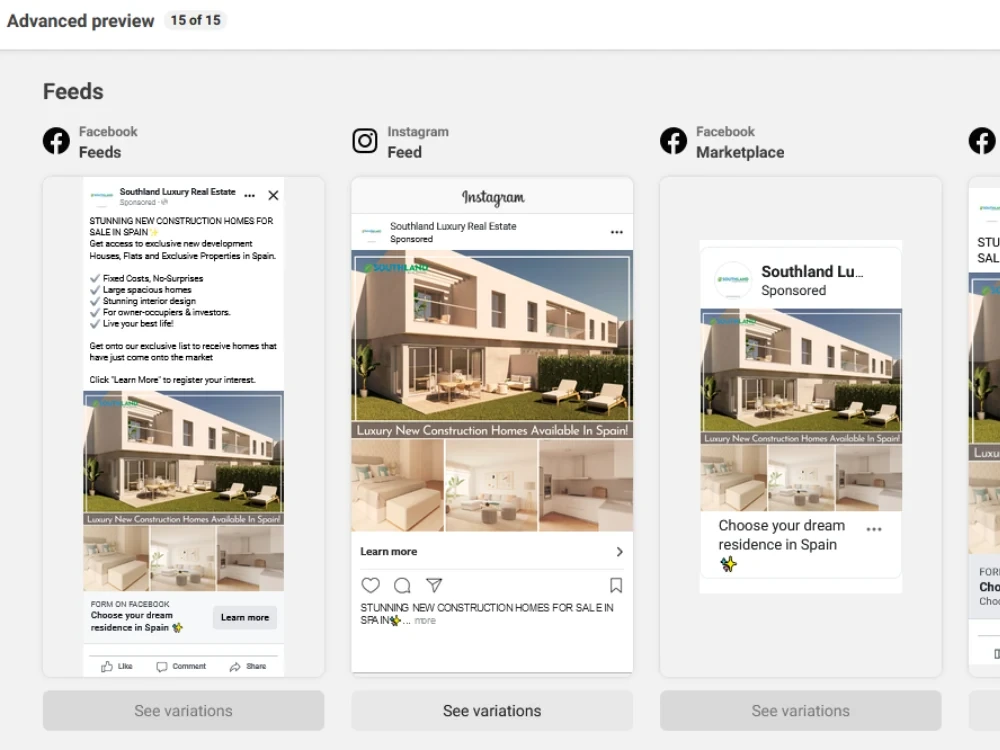The width and height of the screenshot is (1000, 750).
Task: Tap the Instagram share paper-plane icon
Action: pyautogui.click(x=434, y=585)
